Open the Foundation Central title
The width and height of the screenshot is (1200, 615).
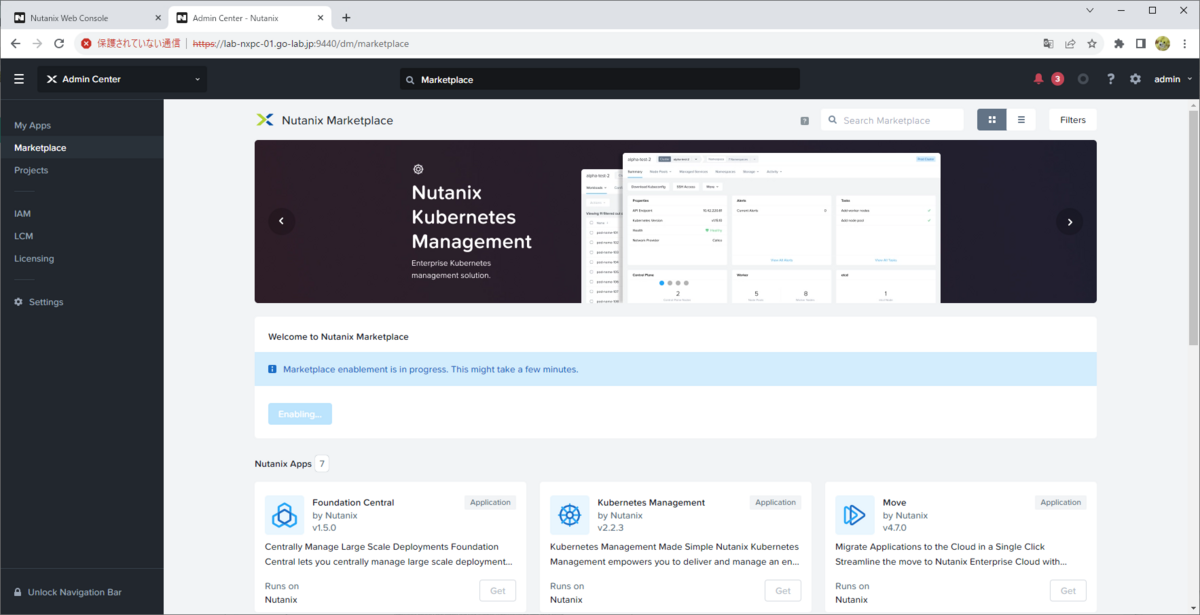click(353, 502)
